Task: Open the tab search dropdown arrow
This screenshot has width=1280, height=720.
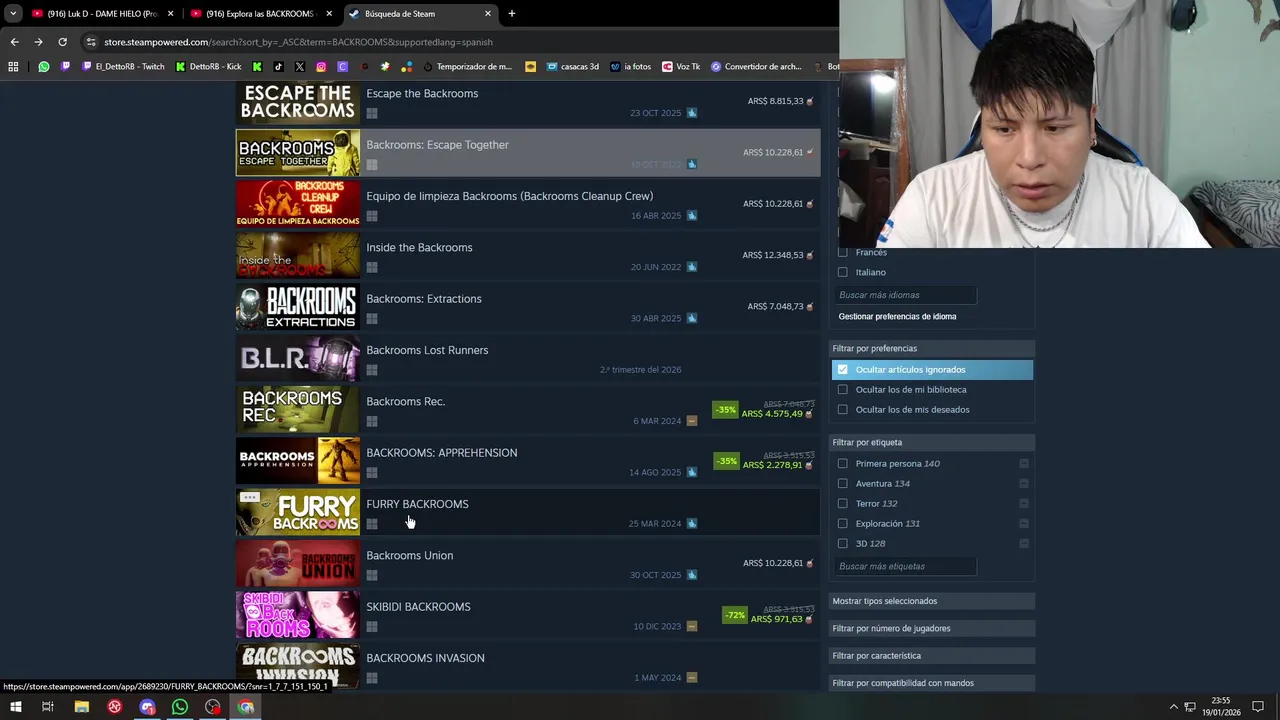Action: click(x=13, y=14)
